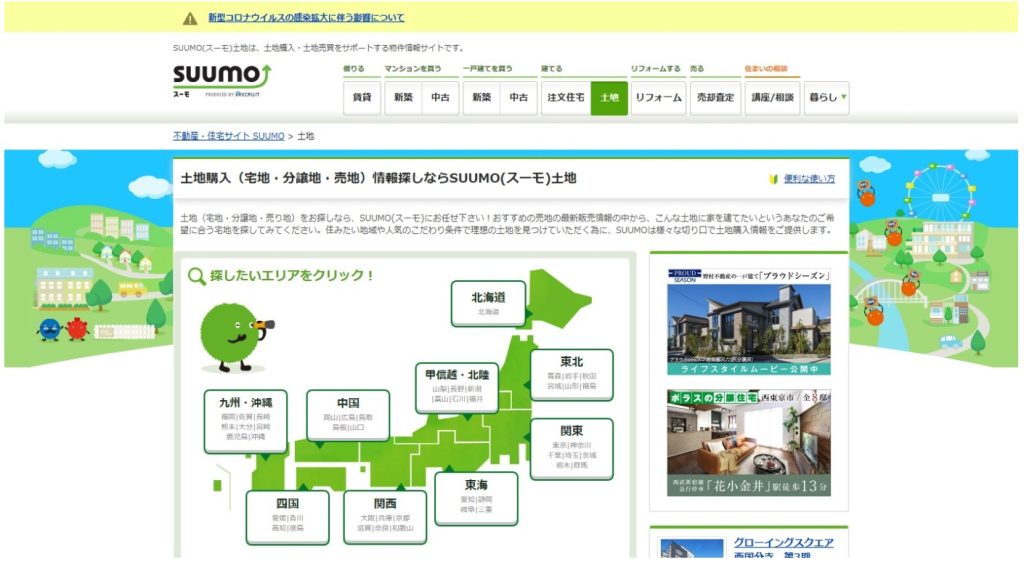Select the リフォーム tab
The width and height of the screenshot is (1024, 565).
click(658, 97)
